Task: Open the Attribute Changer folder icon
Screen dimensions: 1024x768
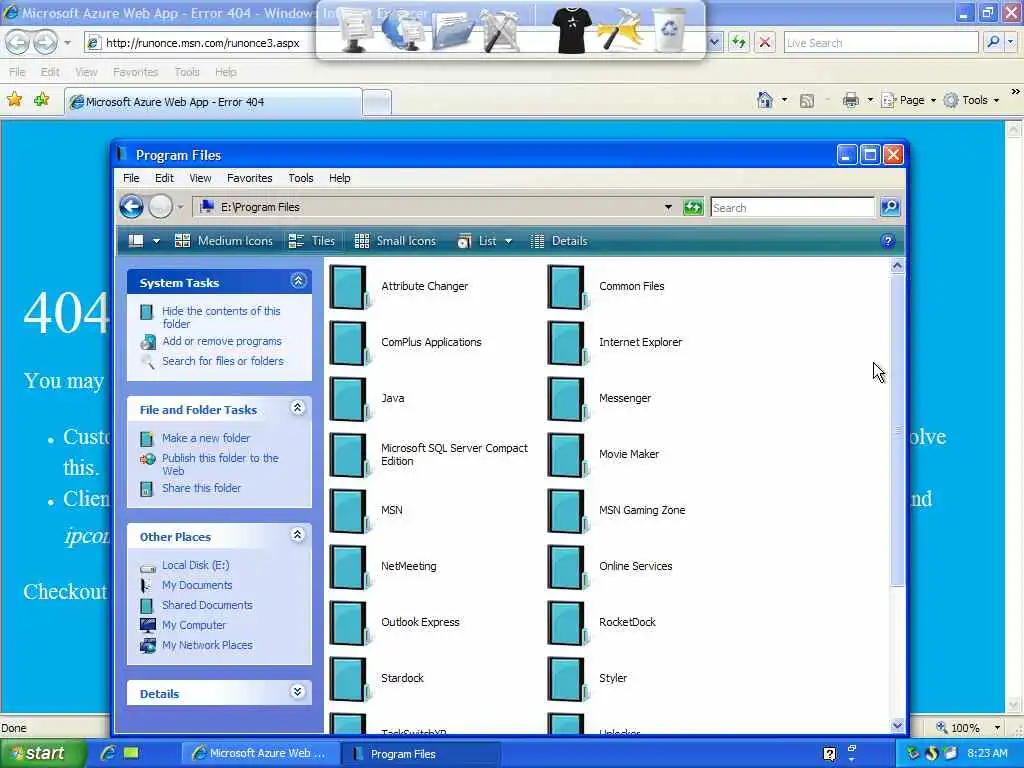Action: [x=349, y=287]
